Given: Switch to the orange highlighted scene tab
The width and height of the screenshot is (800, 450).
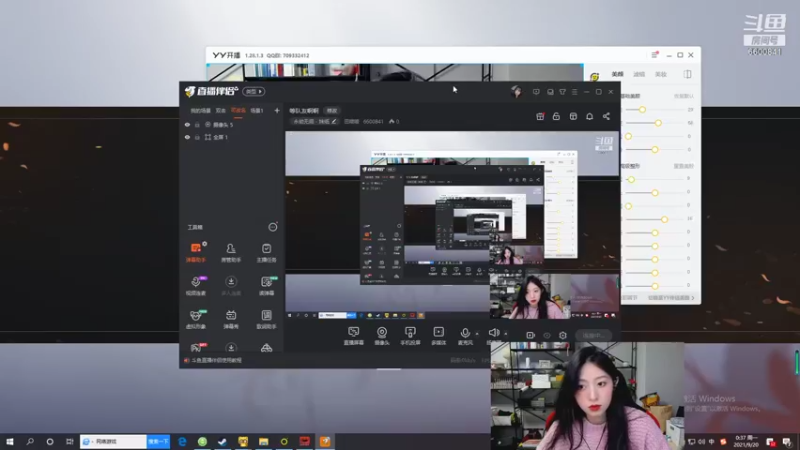Looking at the screenshot, I should 238,110.
